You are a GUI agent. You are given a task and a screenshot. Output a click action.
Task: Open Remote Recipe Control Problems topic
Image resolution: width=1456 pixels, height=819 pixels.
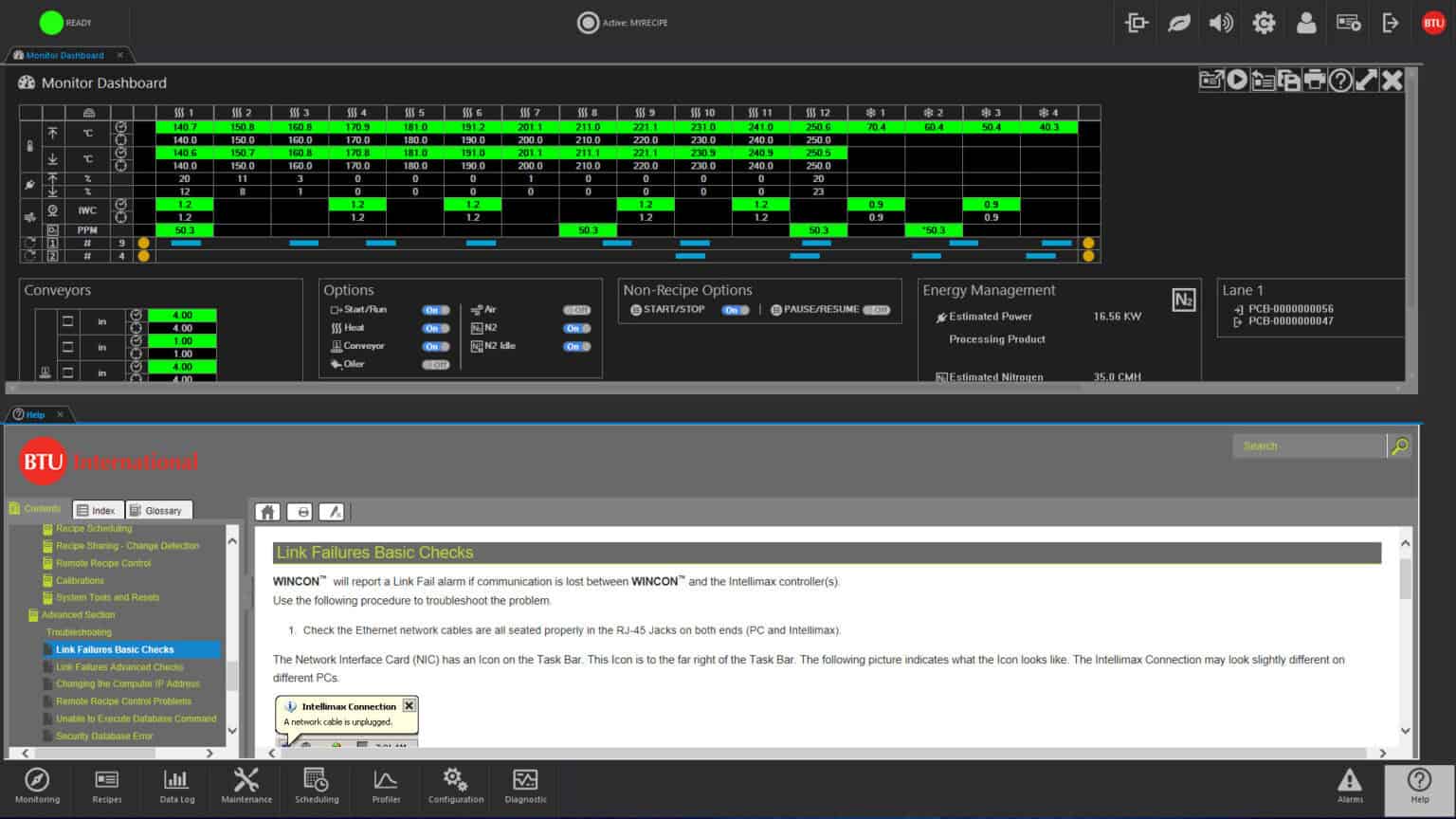pos(123,701)
